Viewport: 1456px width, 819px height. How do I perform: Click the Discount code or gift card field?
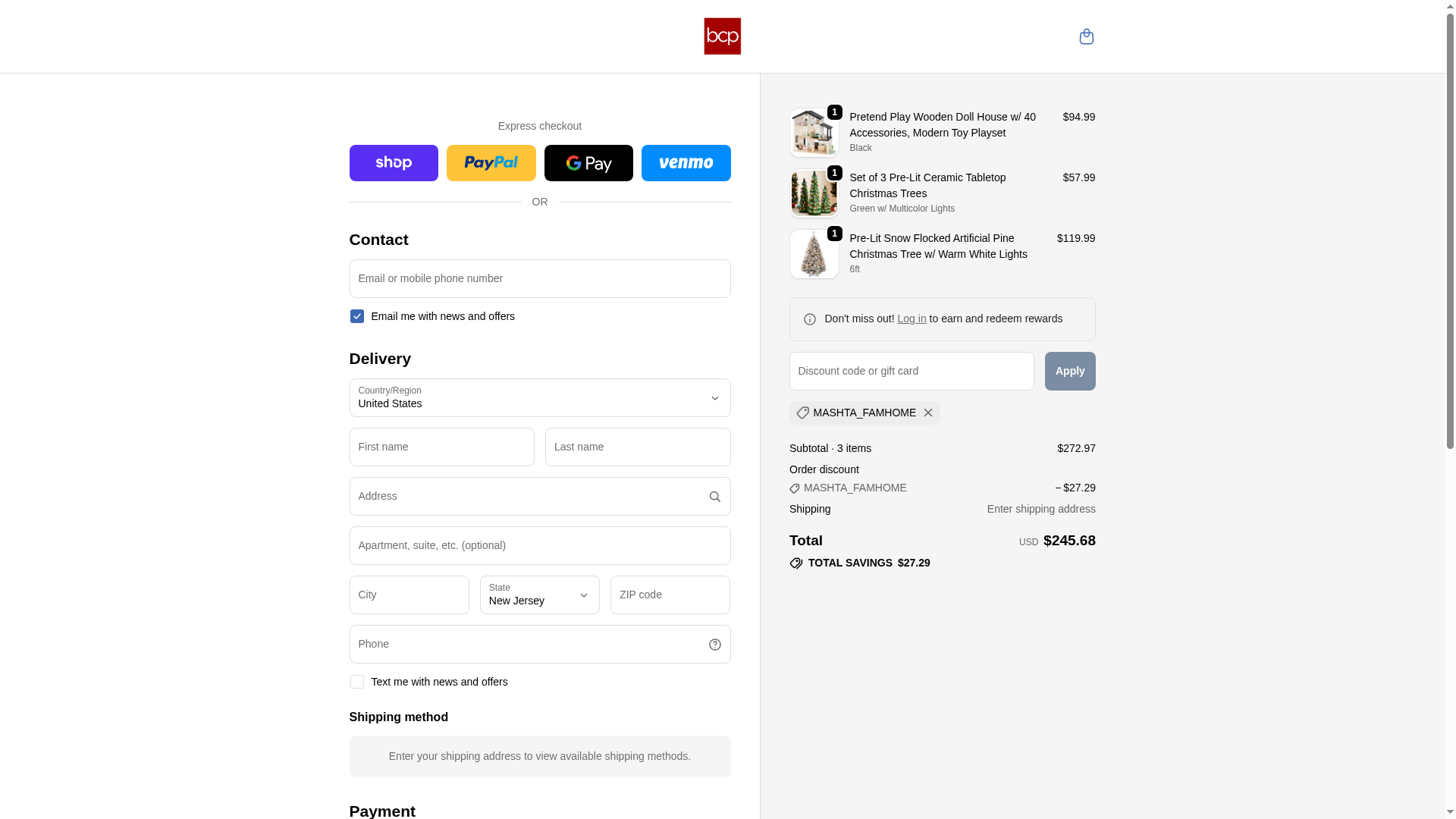point(911,372)
